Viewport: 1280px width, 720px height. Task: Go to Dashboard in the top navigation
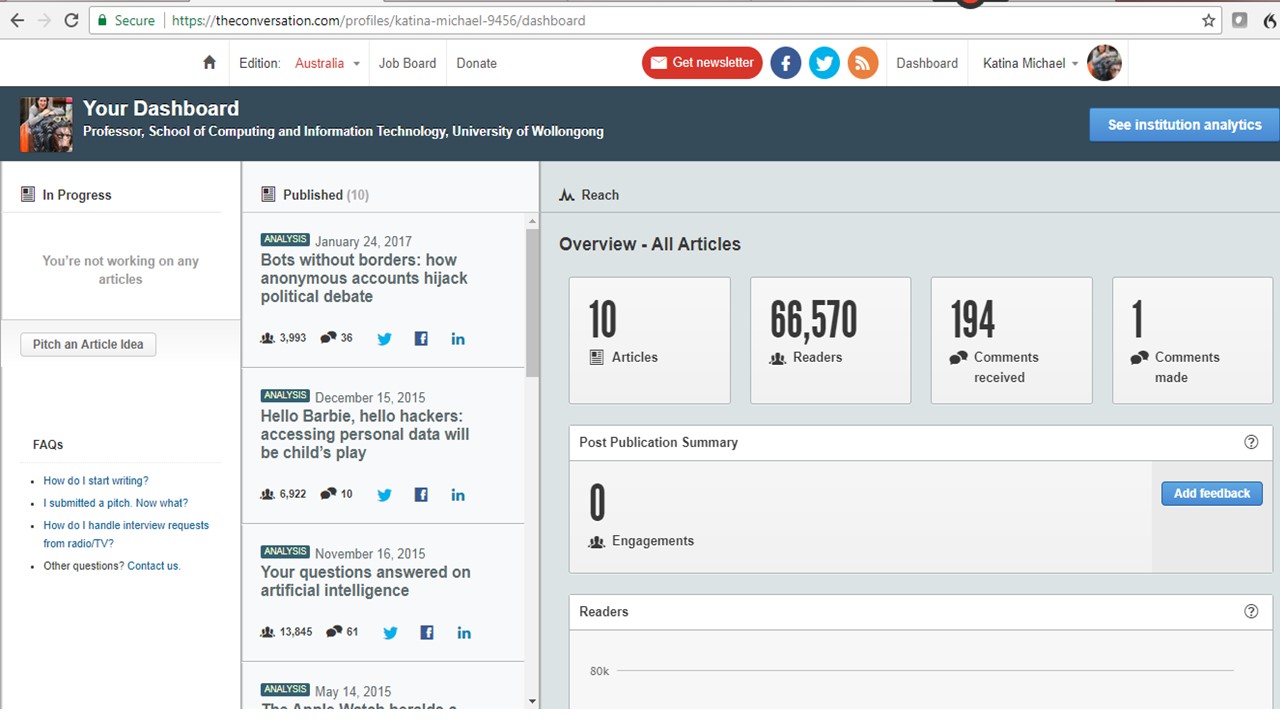tap(927, 63)
